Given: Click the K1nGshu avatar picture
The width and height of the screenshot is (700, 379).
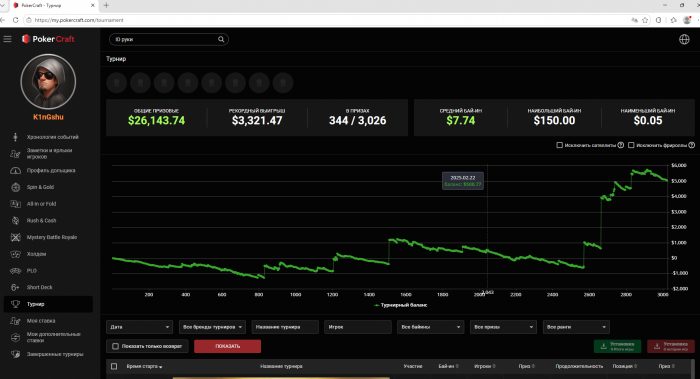Looking at the screenshot, I should tap(48, 82).
